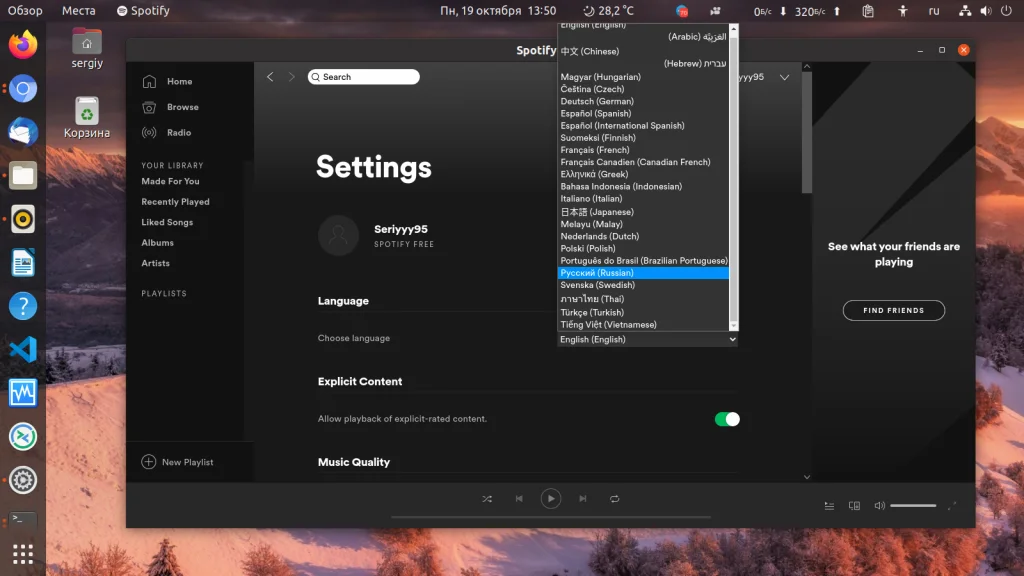
Task: Enable shuffle in the playback bar
Action: coord(487,499)
